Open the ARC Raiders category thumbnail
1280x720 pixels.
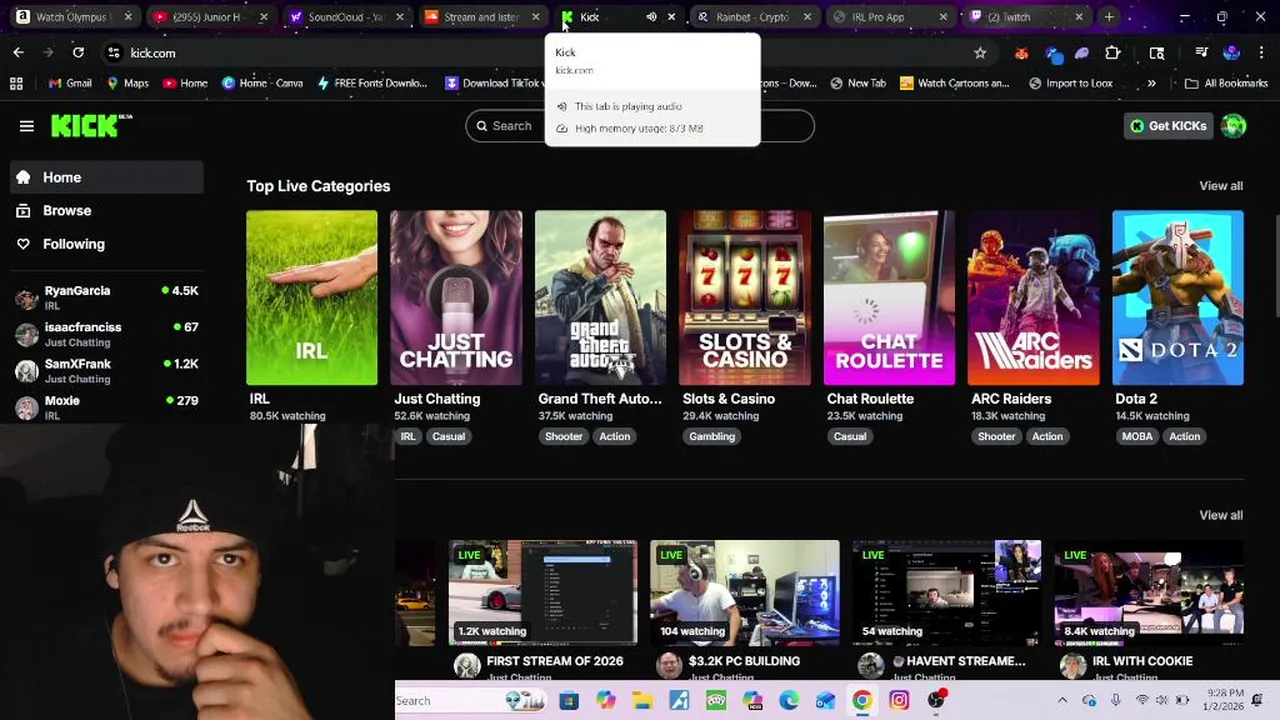click(1033, 297)
